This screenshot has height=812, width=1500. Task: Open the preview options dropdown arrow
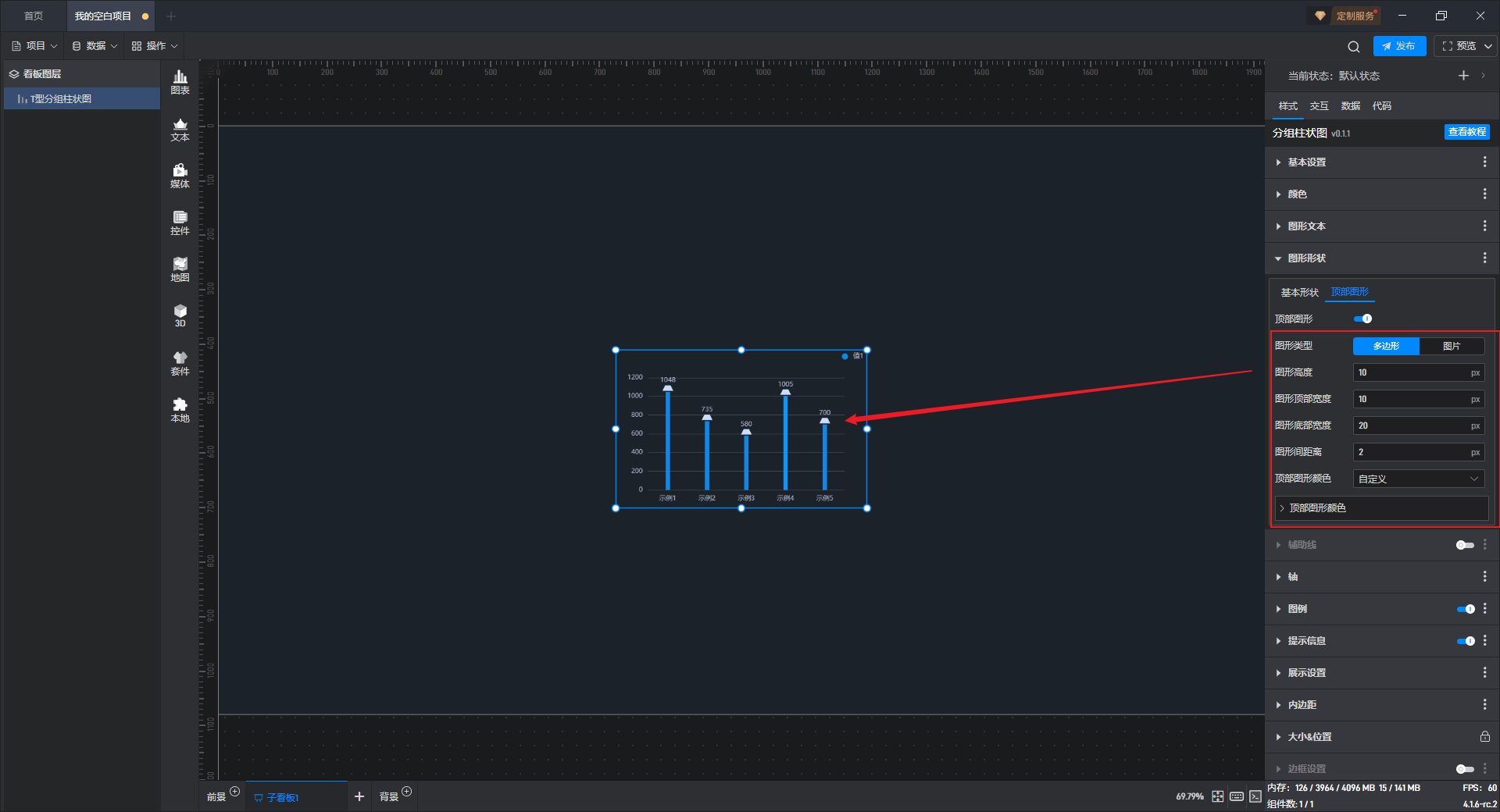(x=1488, y=46)
